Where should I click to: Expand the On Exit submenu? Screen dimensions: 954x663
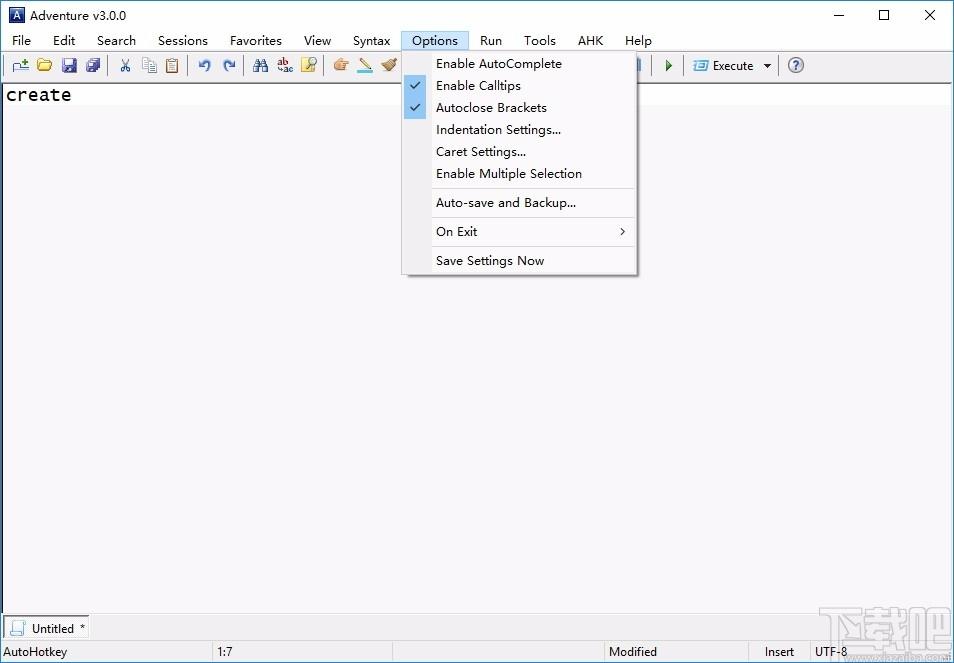[519, 232]
